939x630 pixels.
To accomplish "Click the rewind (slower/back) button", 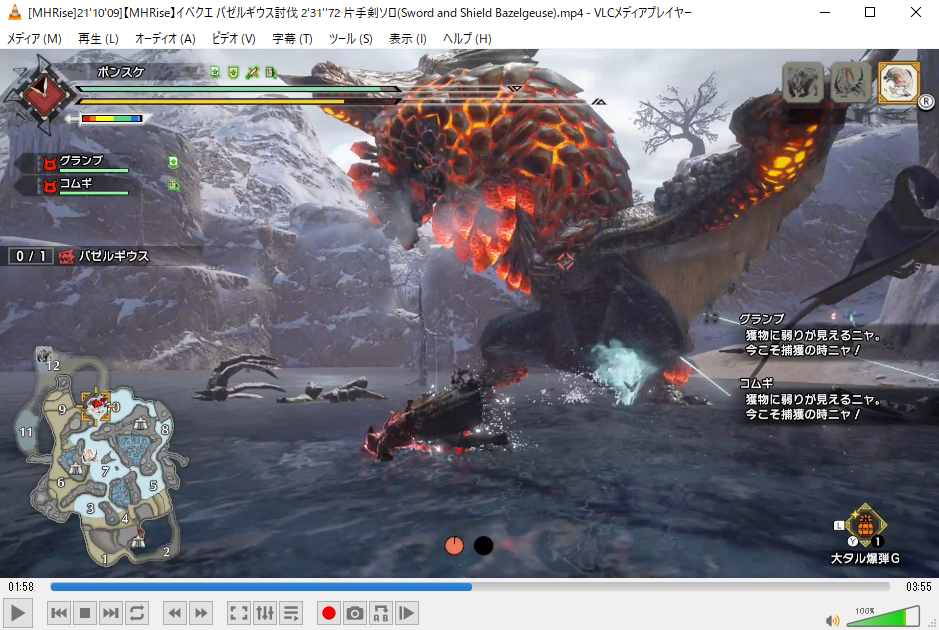I will point(175,613).
